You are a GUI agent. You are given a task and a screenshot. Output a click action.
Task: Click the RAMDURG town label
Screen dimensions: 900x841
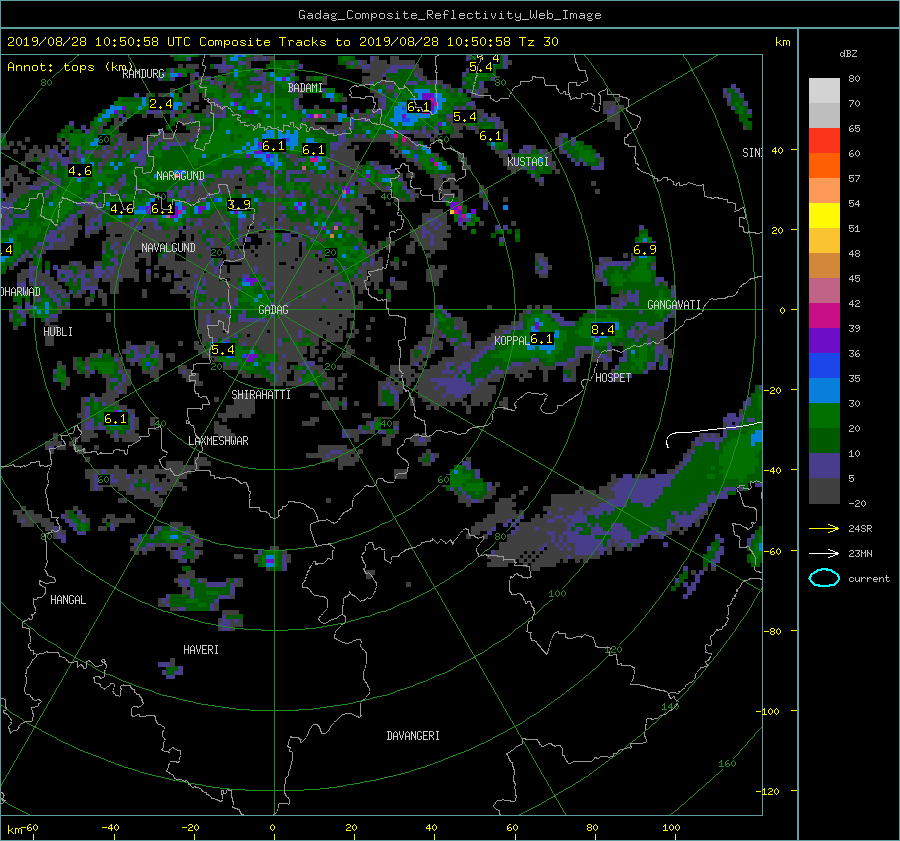click(x=143, y=74)
